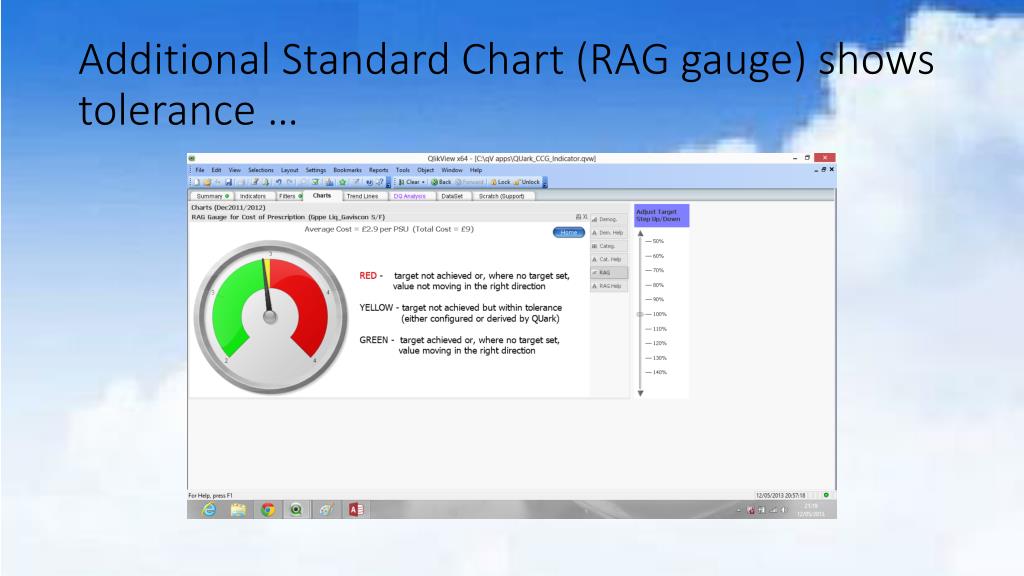Image resolution: width=1024 pixels, height=576 pixels.
Task: Open Internet Explorer from the taskbar
Action: pos(208,509)
